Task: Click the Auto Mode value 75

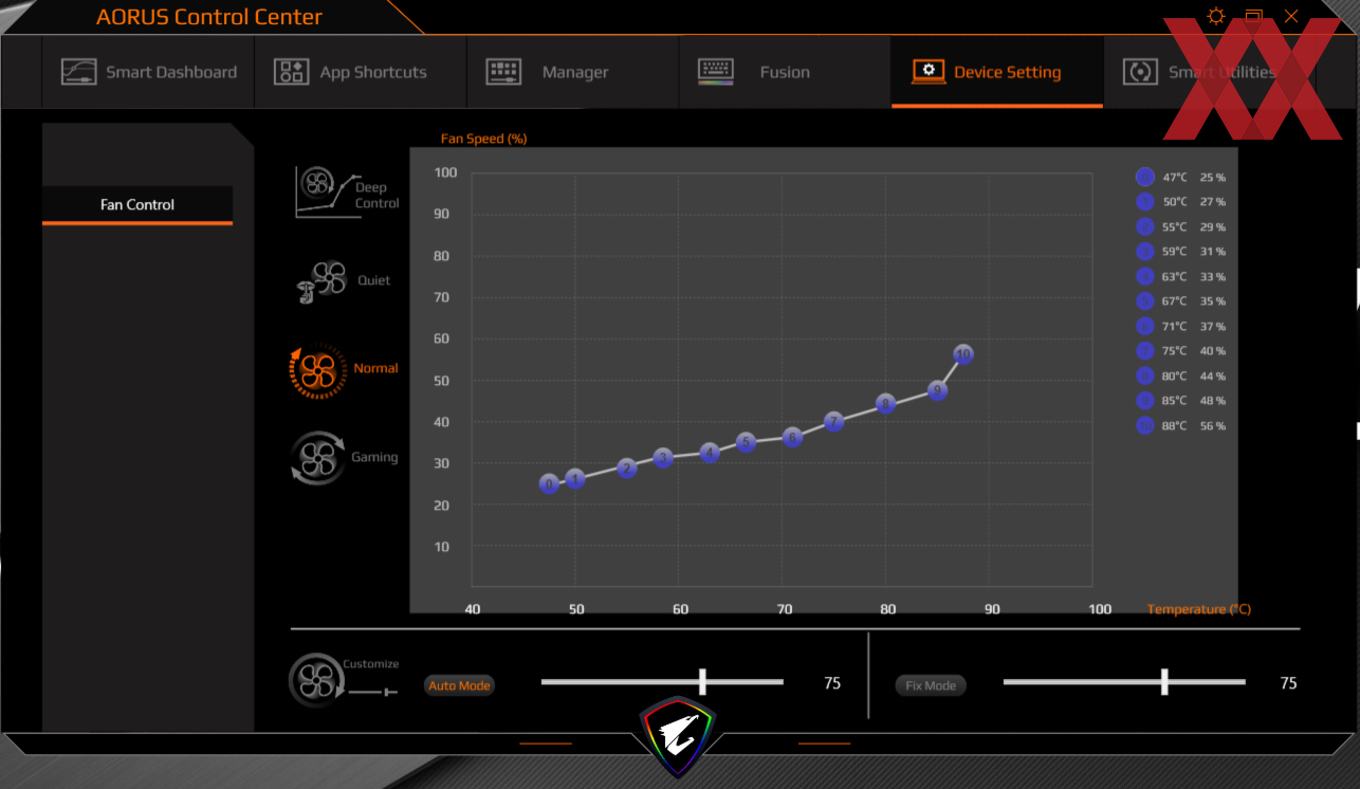Action: (x=832, y=683)
